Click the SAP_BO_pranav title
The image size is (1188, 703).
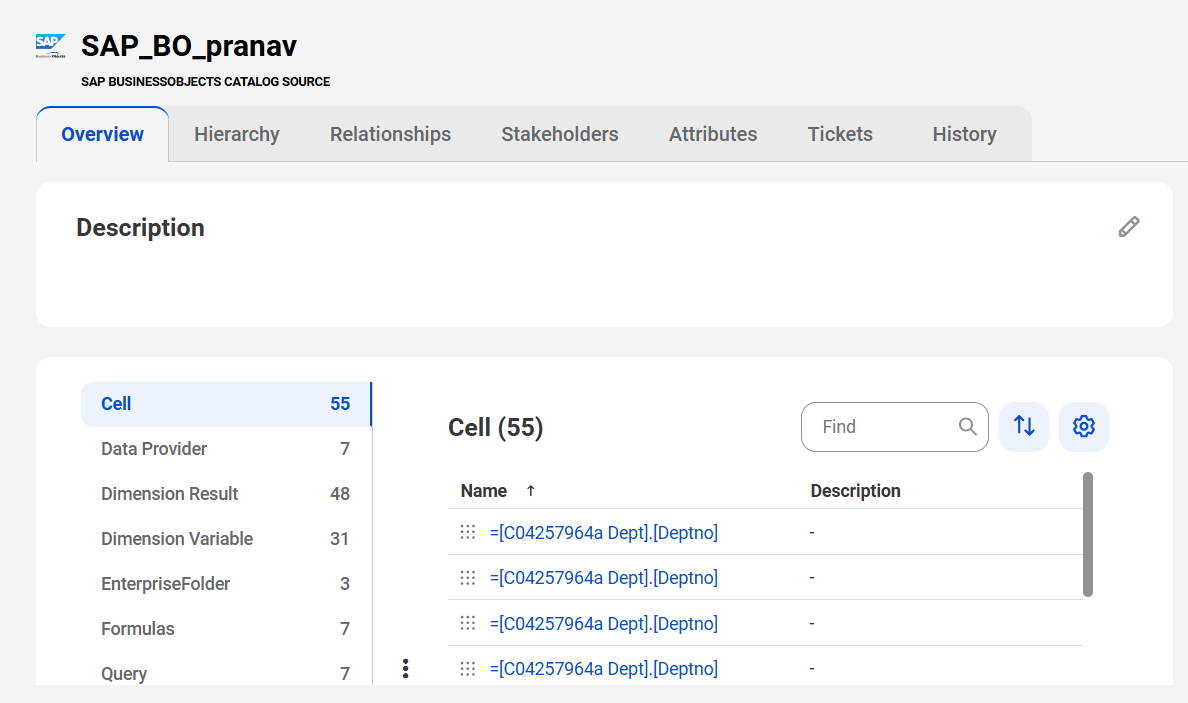coord(189,46)
